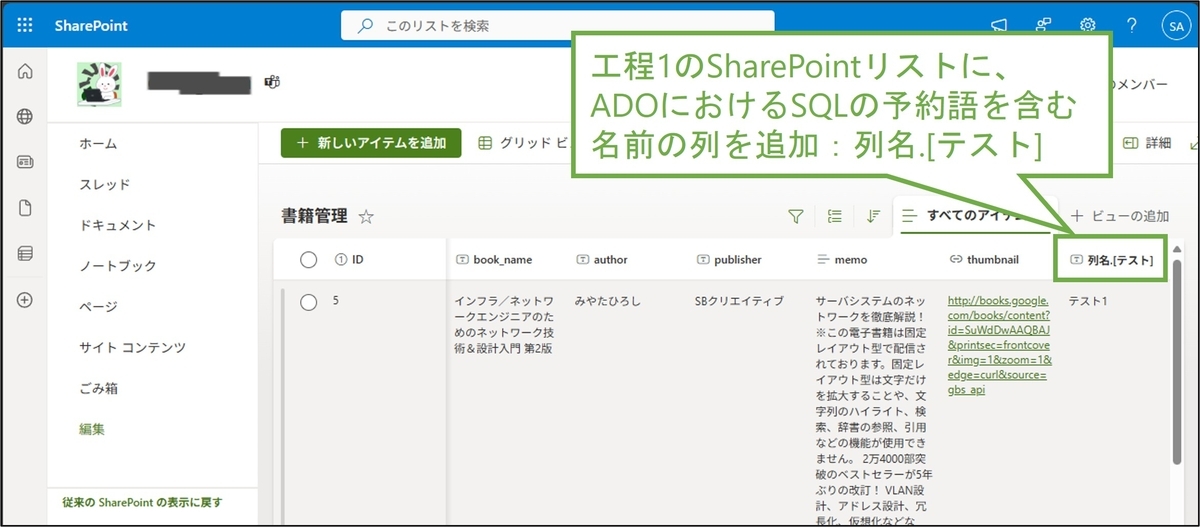The image size is (1200, 527).
Task: Open My sites globe icon in rail
Action: coord(25,117)
